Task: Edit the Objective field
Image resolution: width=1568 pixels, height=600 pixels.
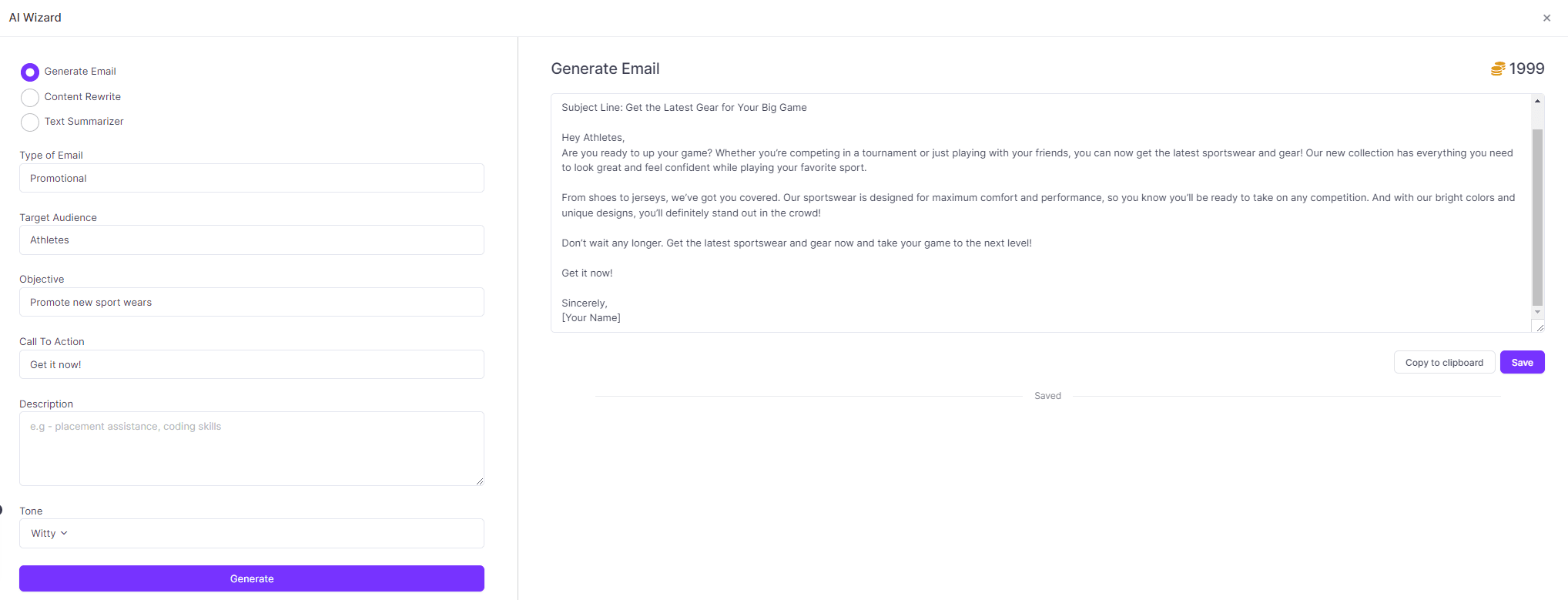Action: click(251, 302)
